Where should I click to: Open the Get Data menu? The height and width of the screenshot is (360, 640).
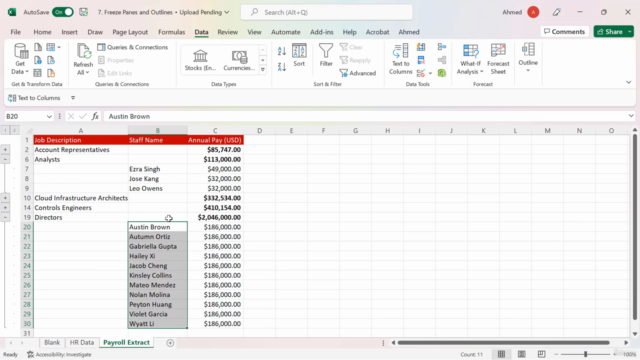(x=20, y=59)
